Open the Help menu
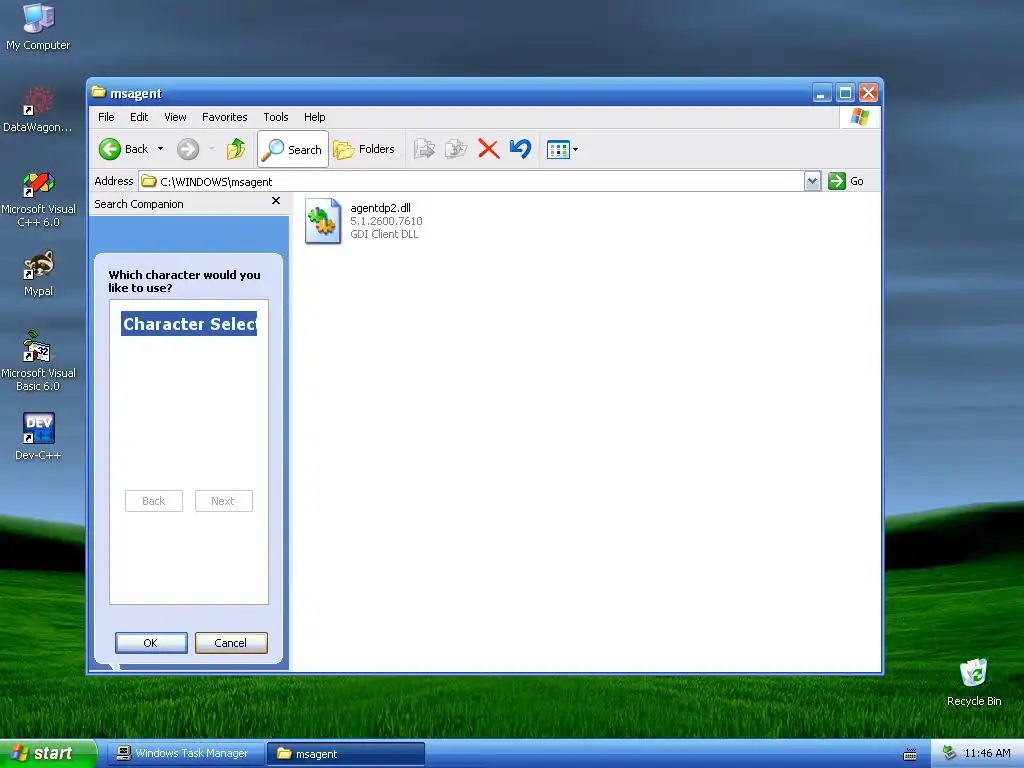This screenshot has width=1024, height=768. (x=314, y=118)
